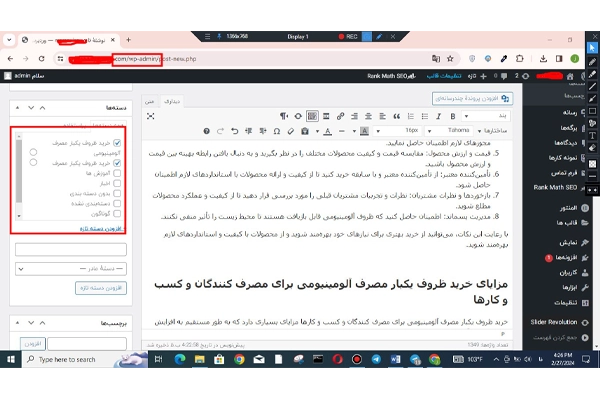Switch to the متن text editor tab
Image resolution: width=600 pixels, height=400 pixels.
pyautogui.click(x=150, y=101)
